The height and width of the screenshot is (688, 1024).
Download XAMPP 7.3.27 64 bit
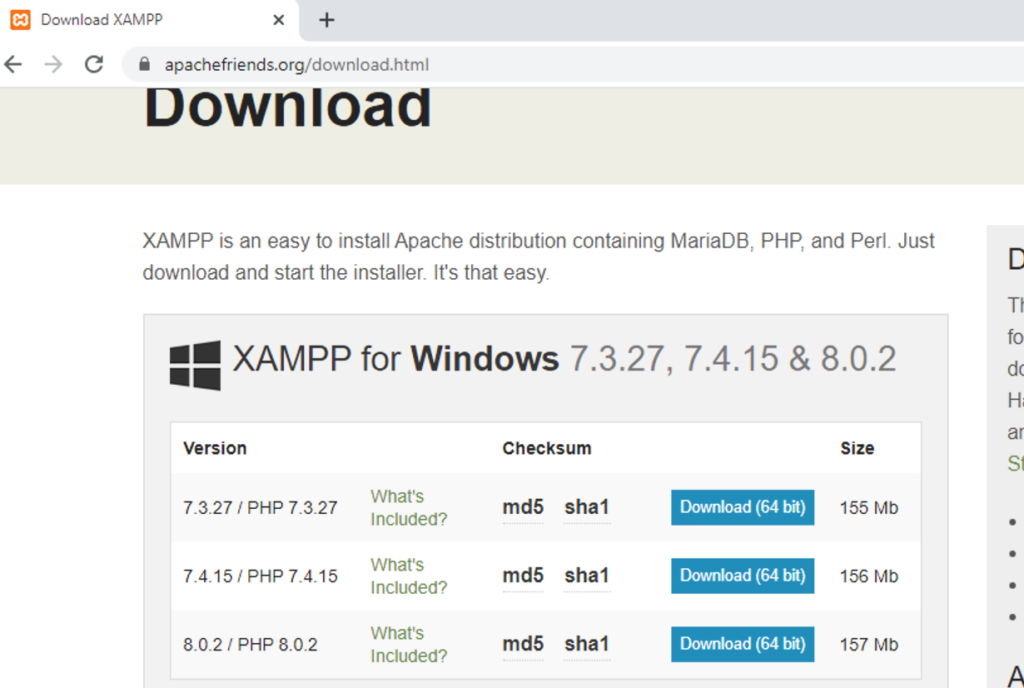click(x=743, y=507)
